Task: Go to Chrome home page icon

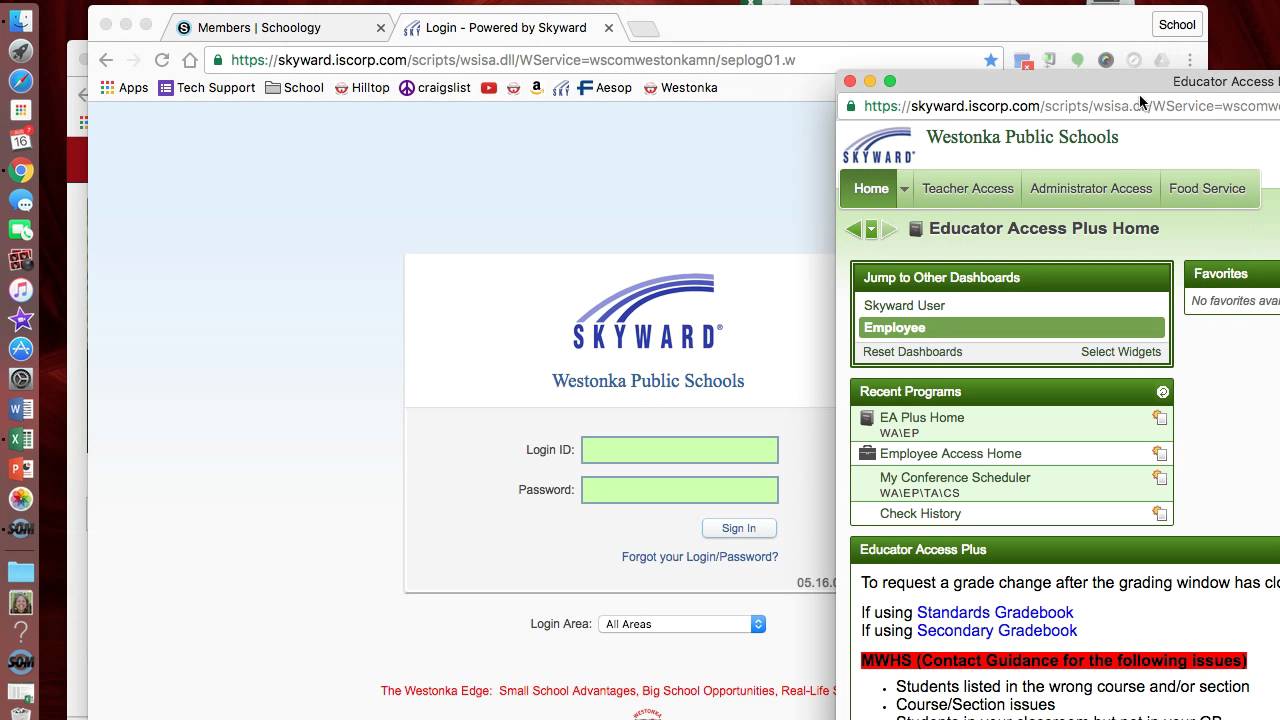Action: coord(190,60)
